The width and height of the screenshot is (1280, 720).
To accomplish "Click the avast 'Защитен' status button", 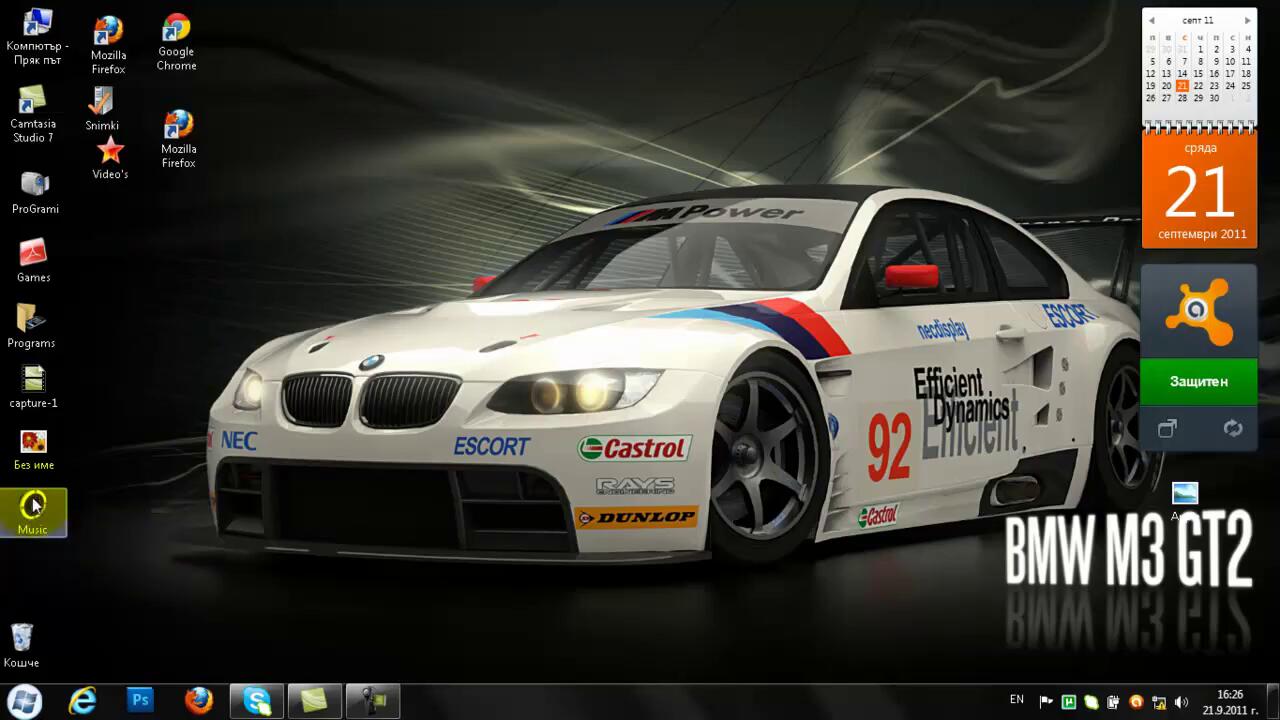I will 1199,382.
